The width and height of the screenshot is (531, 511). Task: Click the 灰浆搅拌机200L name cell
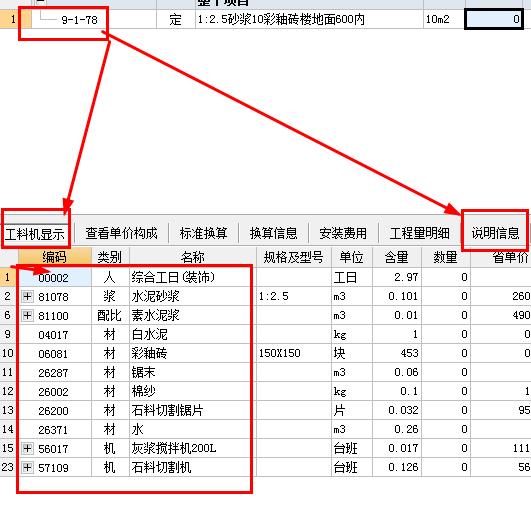[x=192, y=449]
